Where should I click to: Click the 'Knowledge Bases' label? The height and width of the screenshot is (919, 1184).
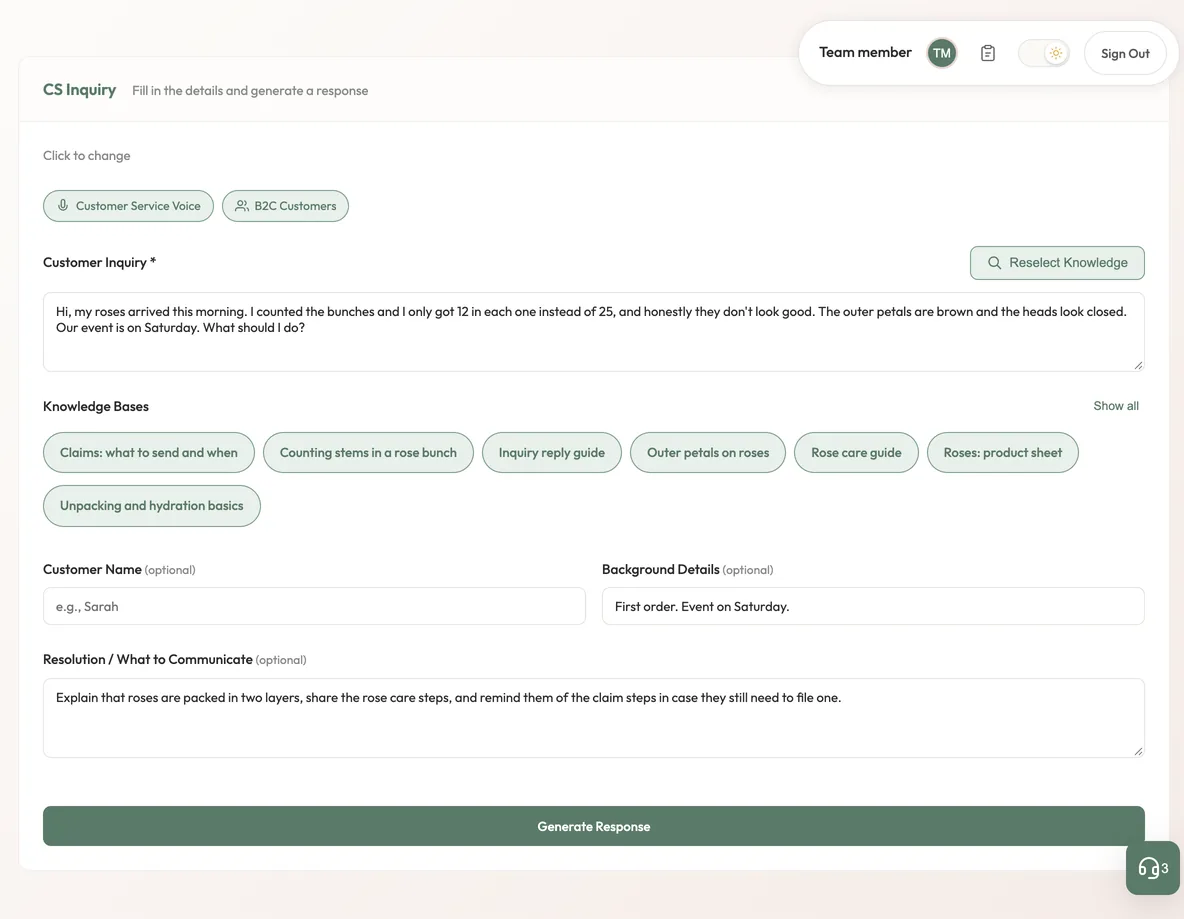point(96,406)
